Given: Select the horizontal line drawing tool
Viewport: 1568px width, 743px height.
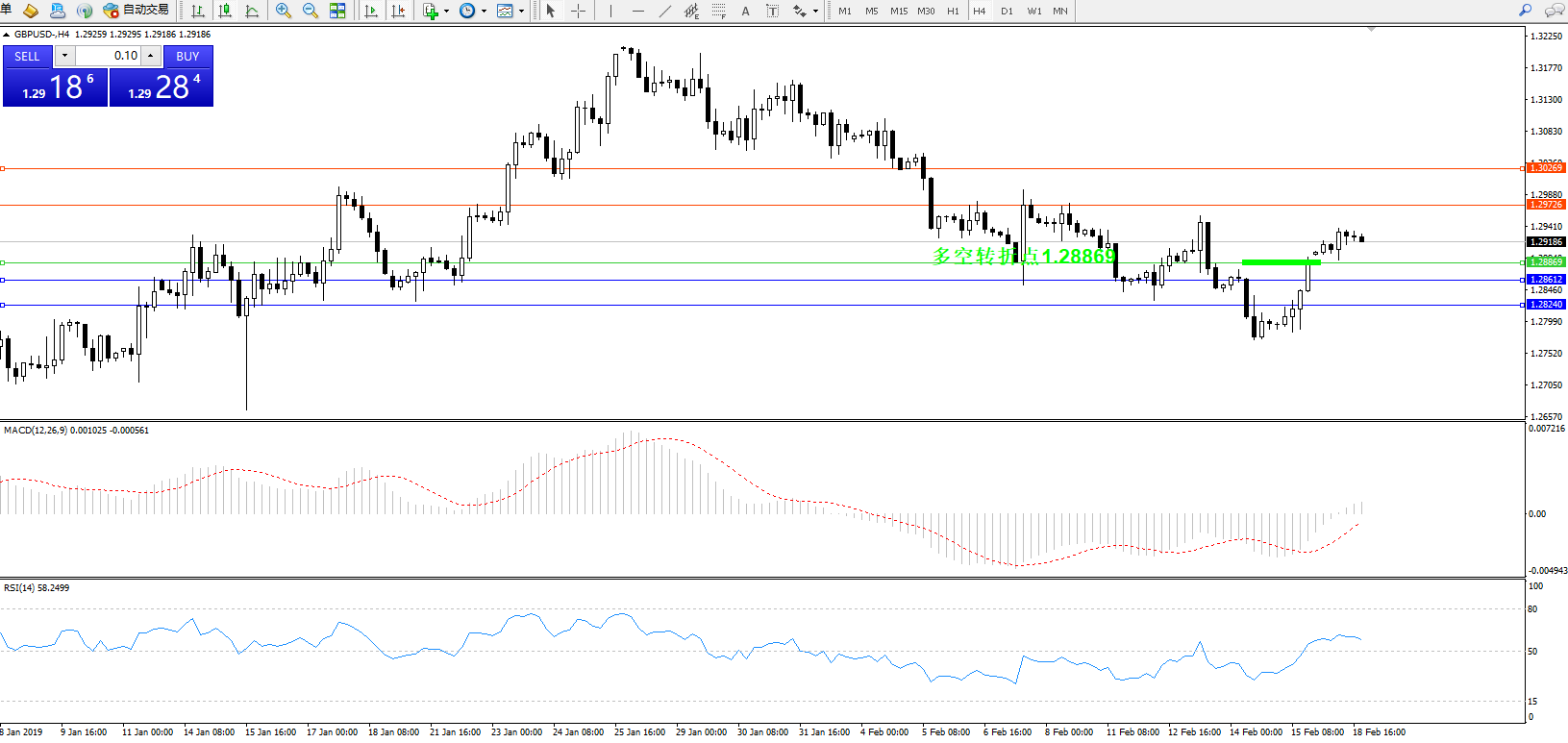Looking at the screenshot, I should tap(638, 11).
